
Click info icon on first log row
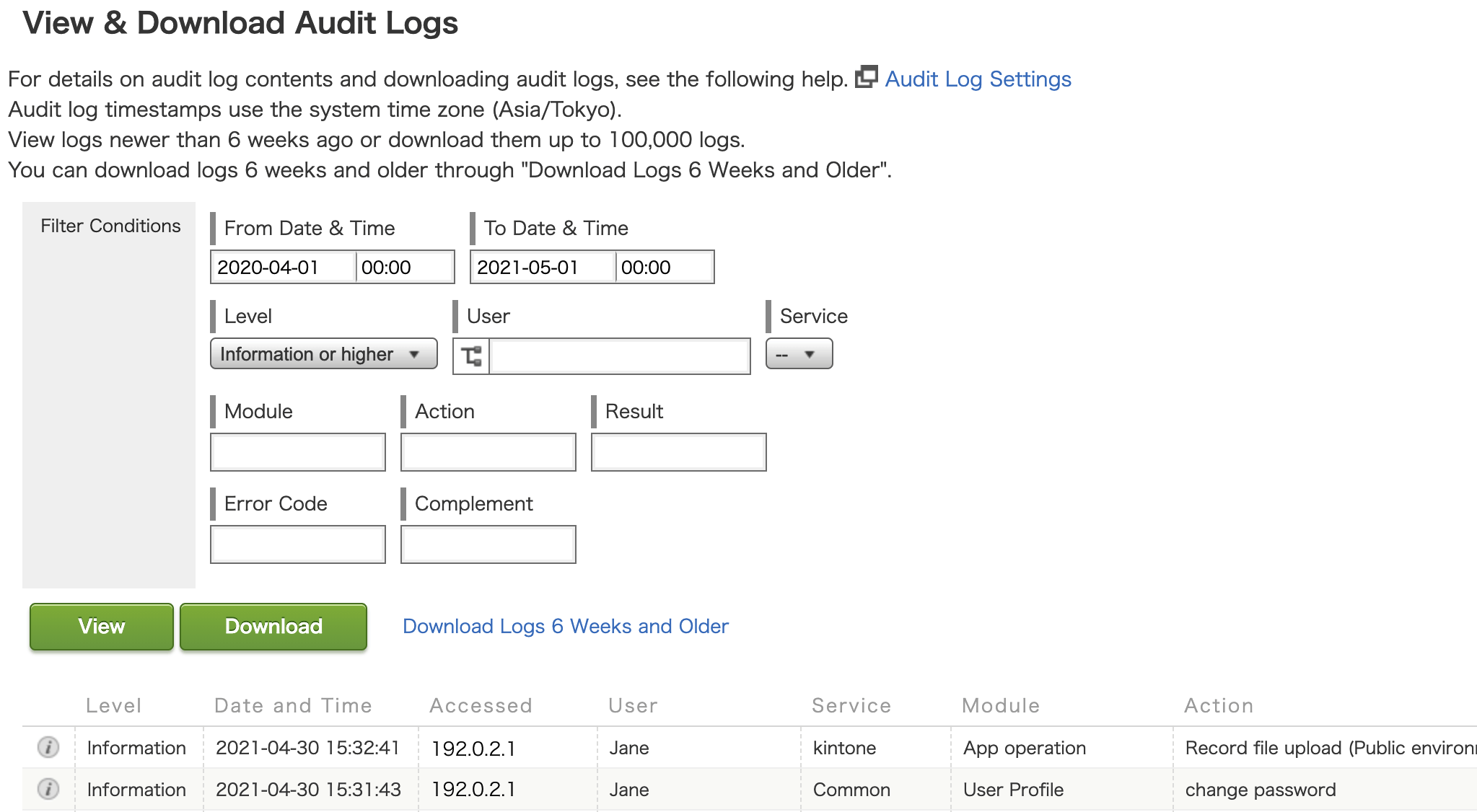[48, 747]
